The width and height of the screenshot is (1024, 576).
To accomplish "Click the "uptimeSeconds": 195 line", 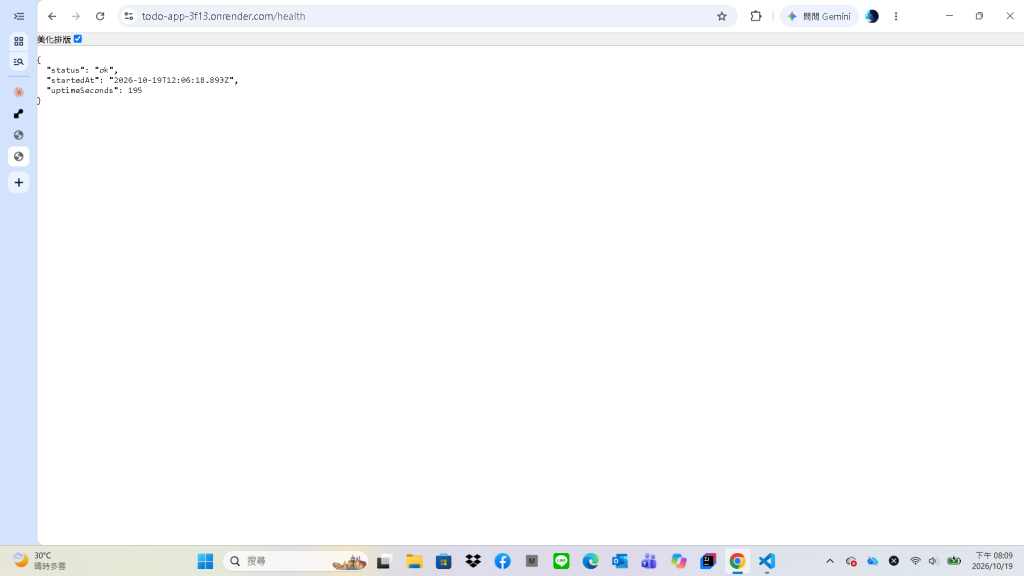I will [x=94, y=91].
